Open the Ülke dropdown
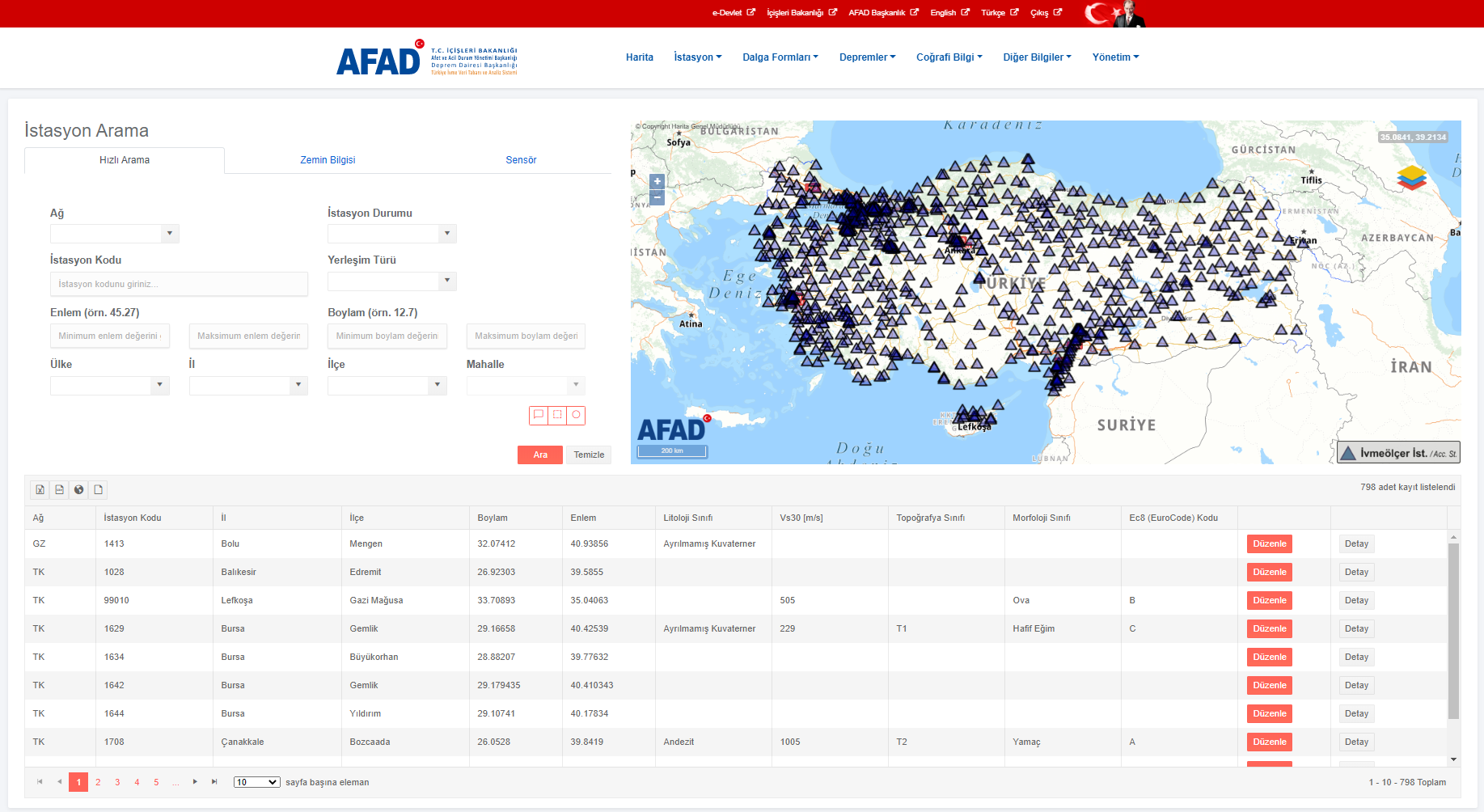 [x=159, y=385]
